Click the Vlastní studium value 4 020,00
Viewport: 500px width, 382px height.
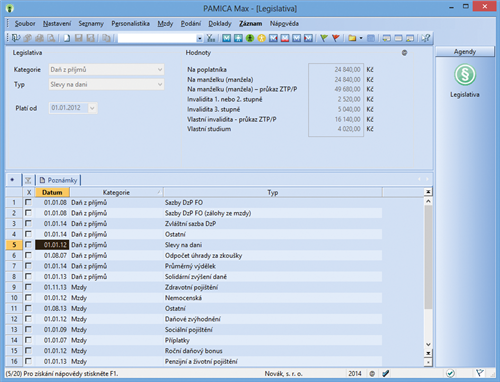349,129
